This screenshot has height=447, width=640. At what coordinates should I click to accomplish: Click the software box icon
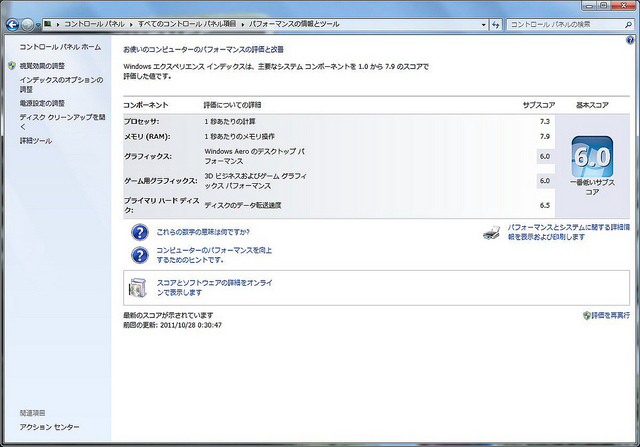click(138, 288)
